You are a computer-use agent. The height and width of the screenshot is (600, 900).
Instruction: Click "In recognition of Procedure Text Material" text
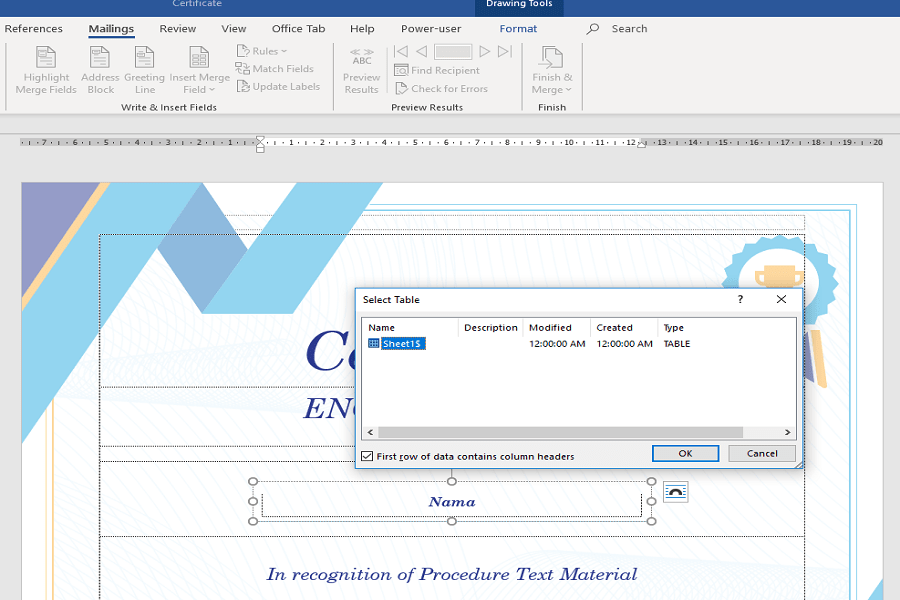point(452,575)
